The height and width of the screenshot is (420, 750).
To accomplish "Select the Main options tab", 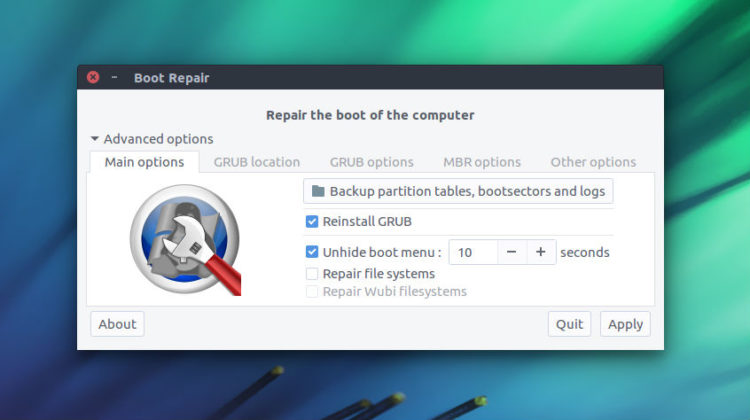I will [x=144, y=162].
